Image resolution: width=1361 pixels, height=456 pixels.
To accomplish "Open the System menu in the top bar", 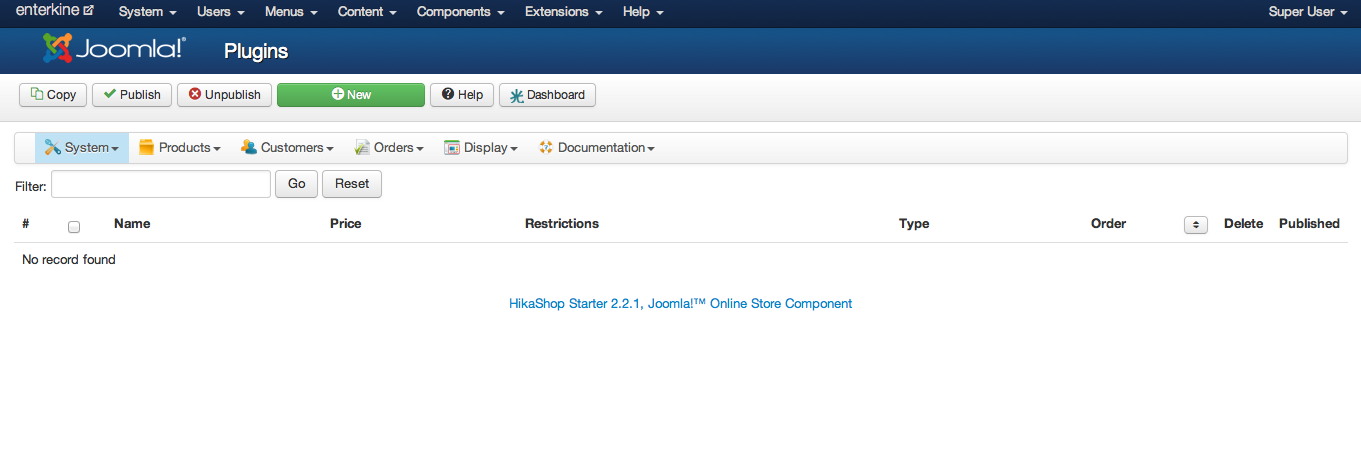I will [148, 12].
